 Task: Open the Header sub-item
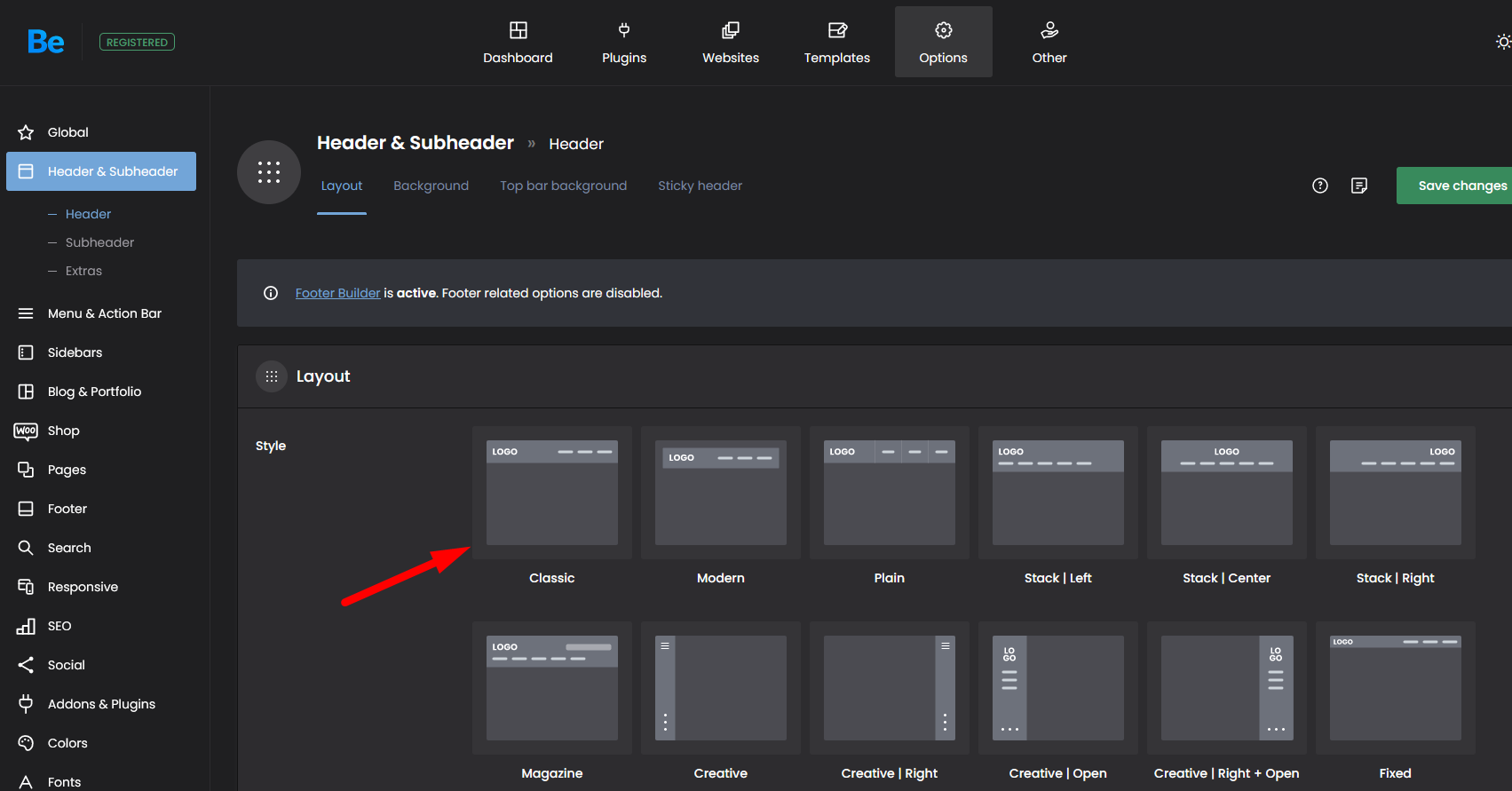tap(88, 214)
